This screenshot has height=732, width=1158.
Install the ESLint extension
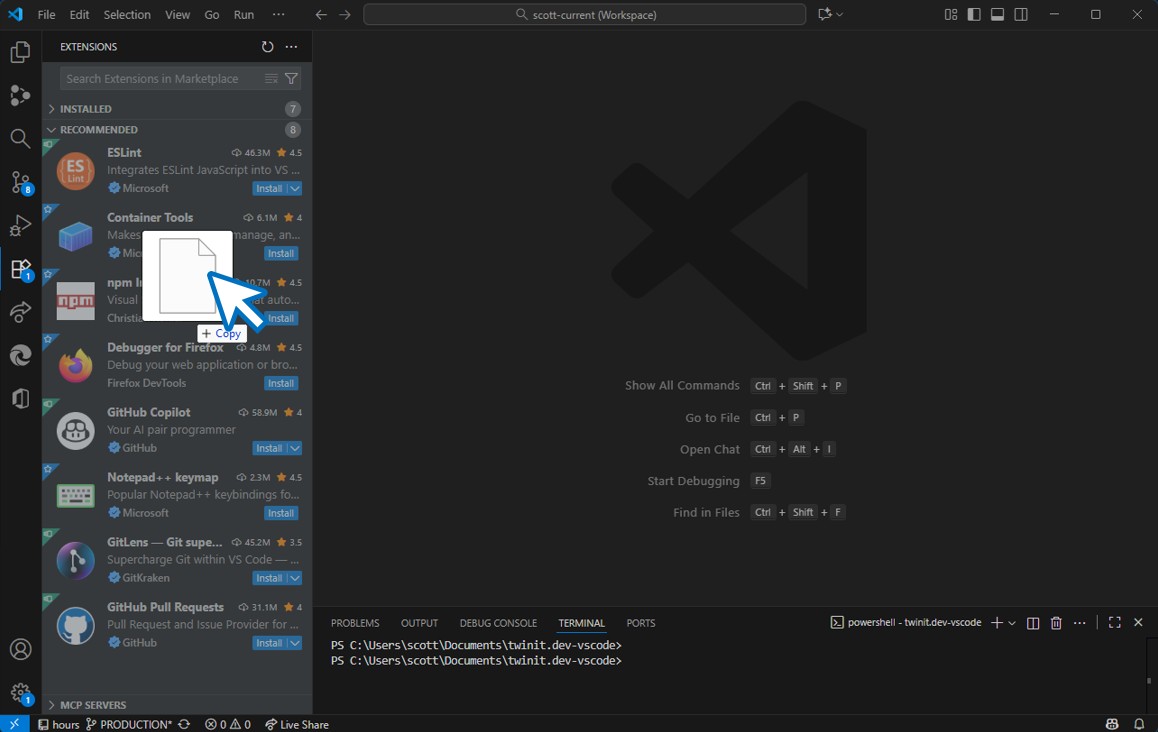[x=270, y=188]
